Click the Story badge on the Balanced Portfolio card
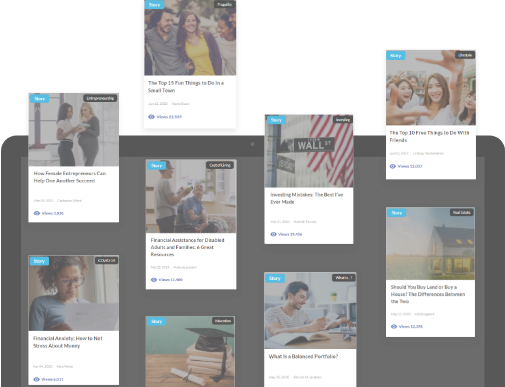505x387 pixels. pos(275,278)
